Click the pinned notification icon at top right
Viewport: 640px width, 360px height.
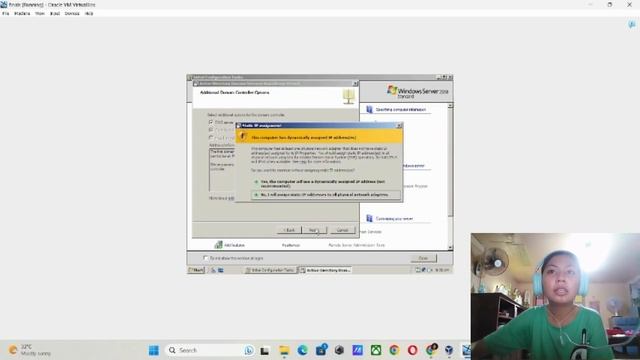click(632, 25)
